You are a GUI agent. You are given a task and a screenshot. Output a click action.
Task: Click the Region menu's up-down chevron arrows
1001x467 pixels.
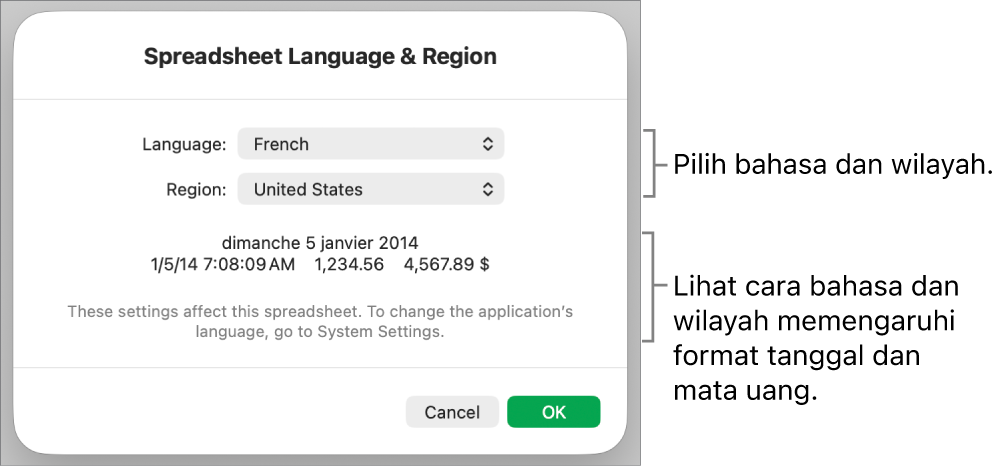pos(487,189)
